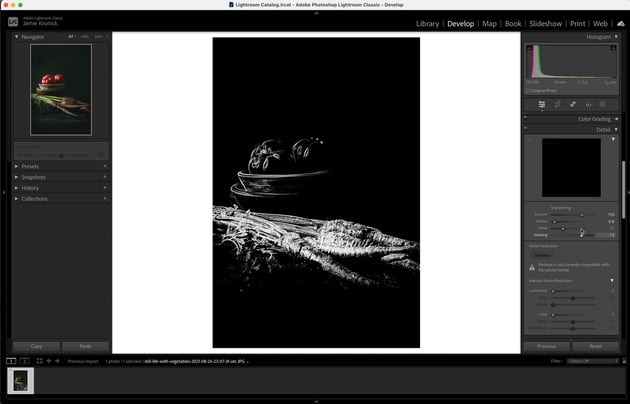Select the Masking tool icon

coord(603,104)
